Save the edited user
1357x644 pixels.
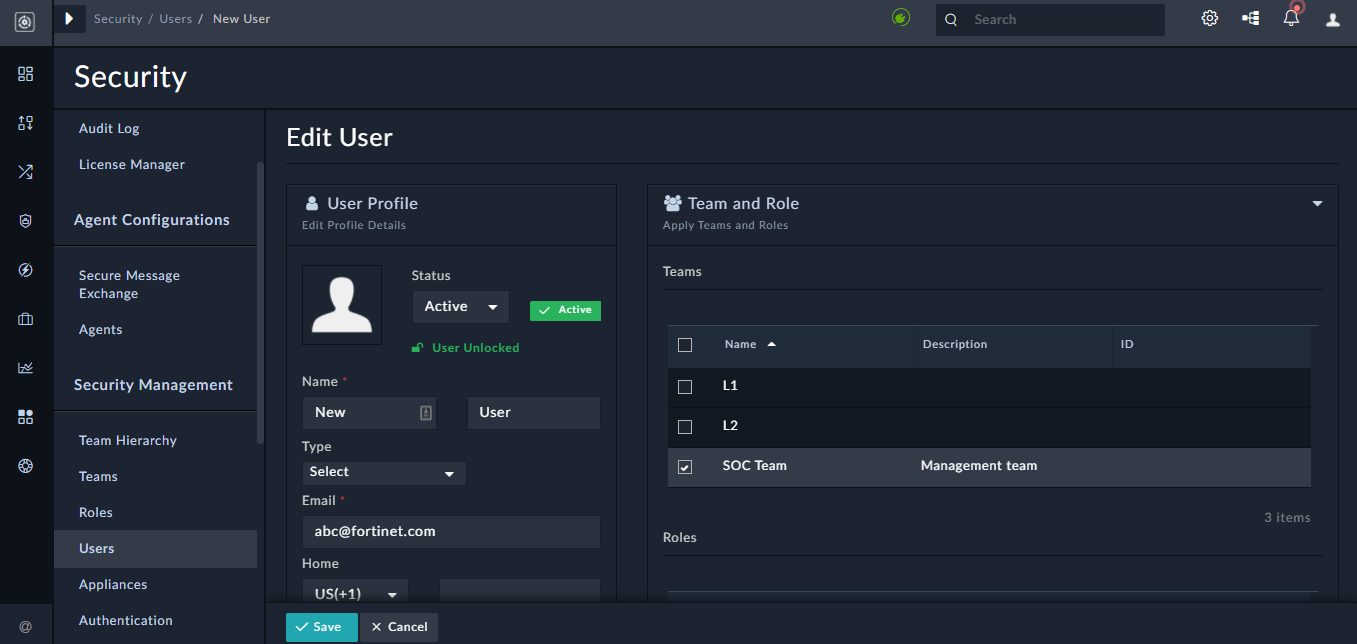tap(321, 627)
